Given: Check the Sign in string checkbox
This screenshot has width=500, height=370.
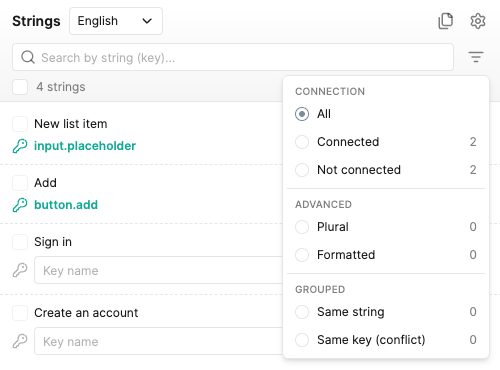Looking at the screenshot, I should (x=20, y=242).
